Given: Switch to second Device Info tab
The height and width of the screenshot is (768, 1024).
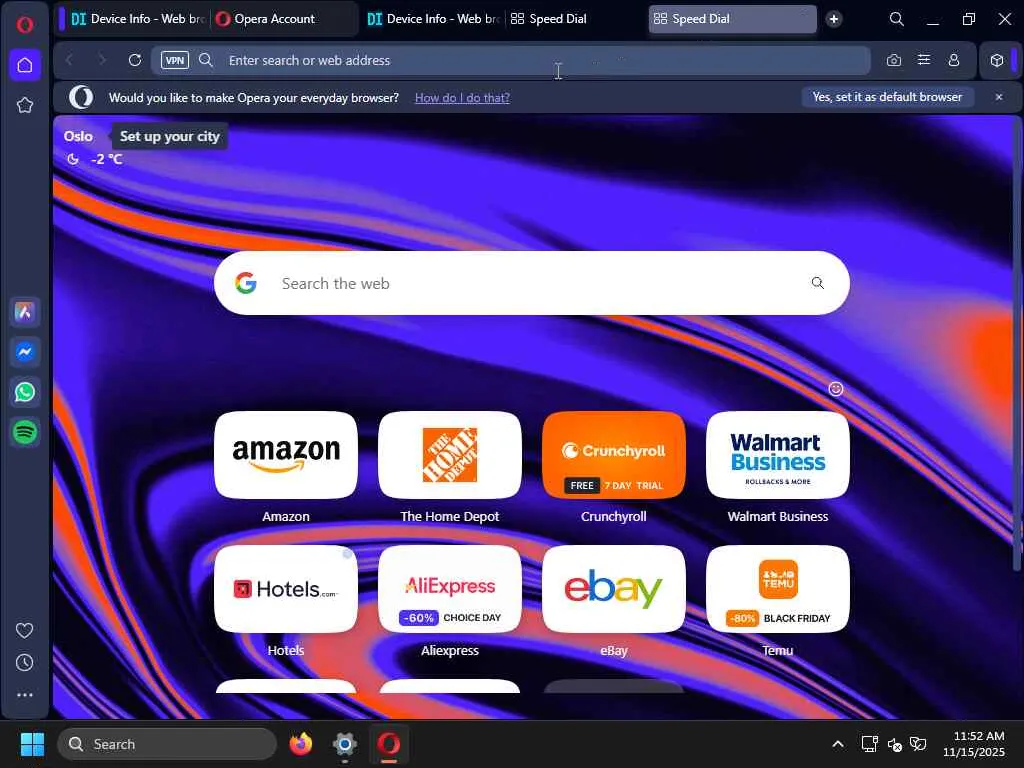Looking at the screenshot, I should (431, 19).
